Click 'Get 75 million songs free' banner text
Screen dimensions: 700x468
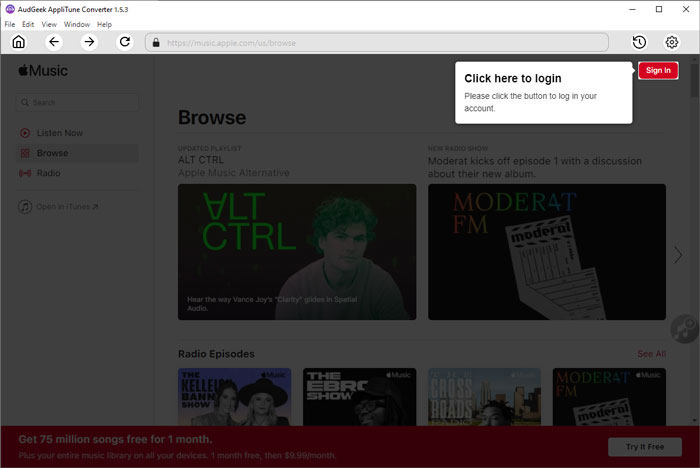click(x=115, y=439)
